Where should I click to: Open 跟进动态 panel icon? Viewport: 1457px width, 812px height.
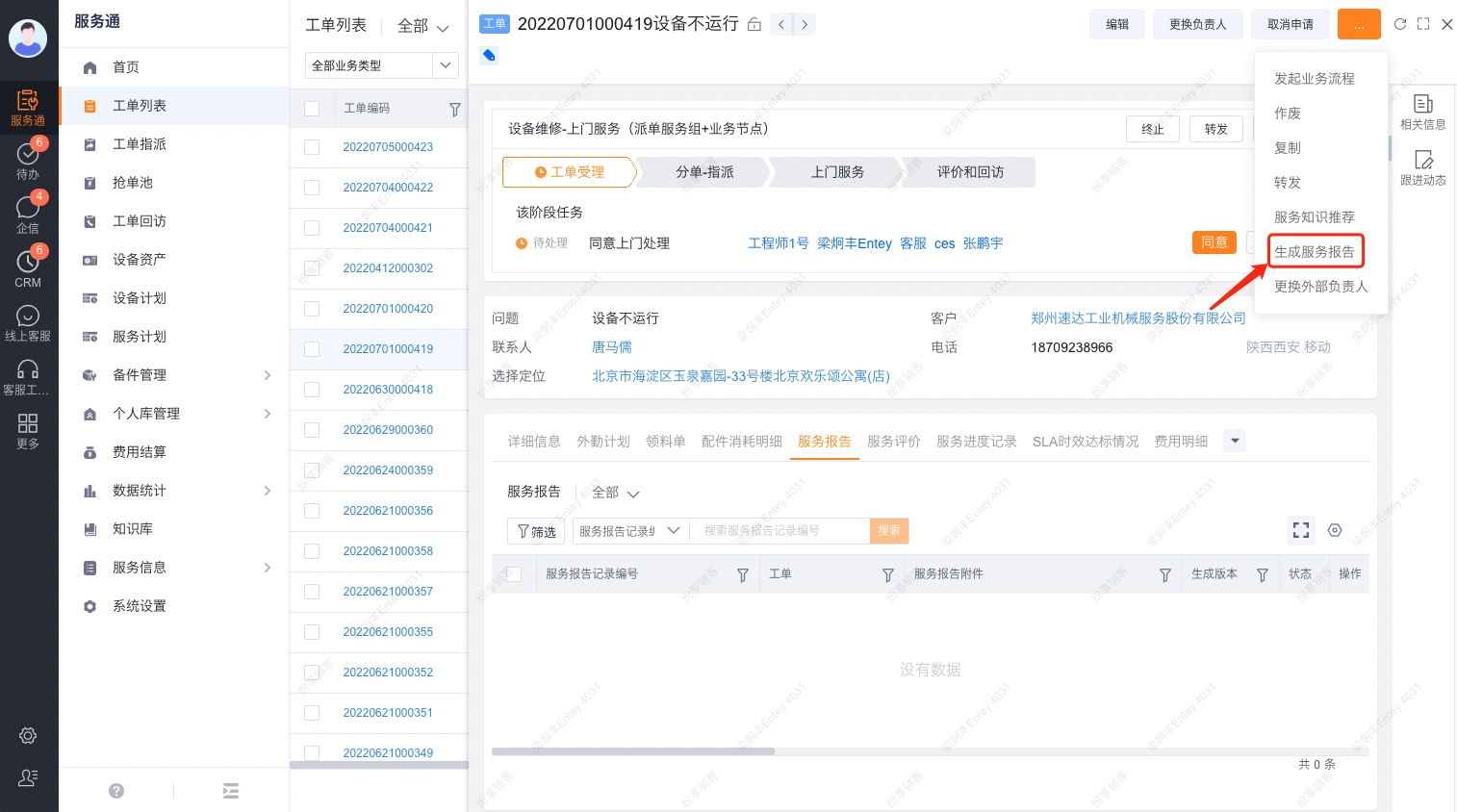point(1422,167)
